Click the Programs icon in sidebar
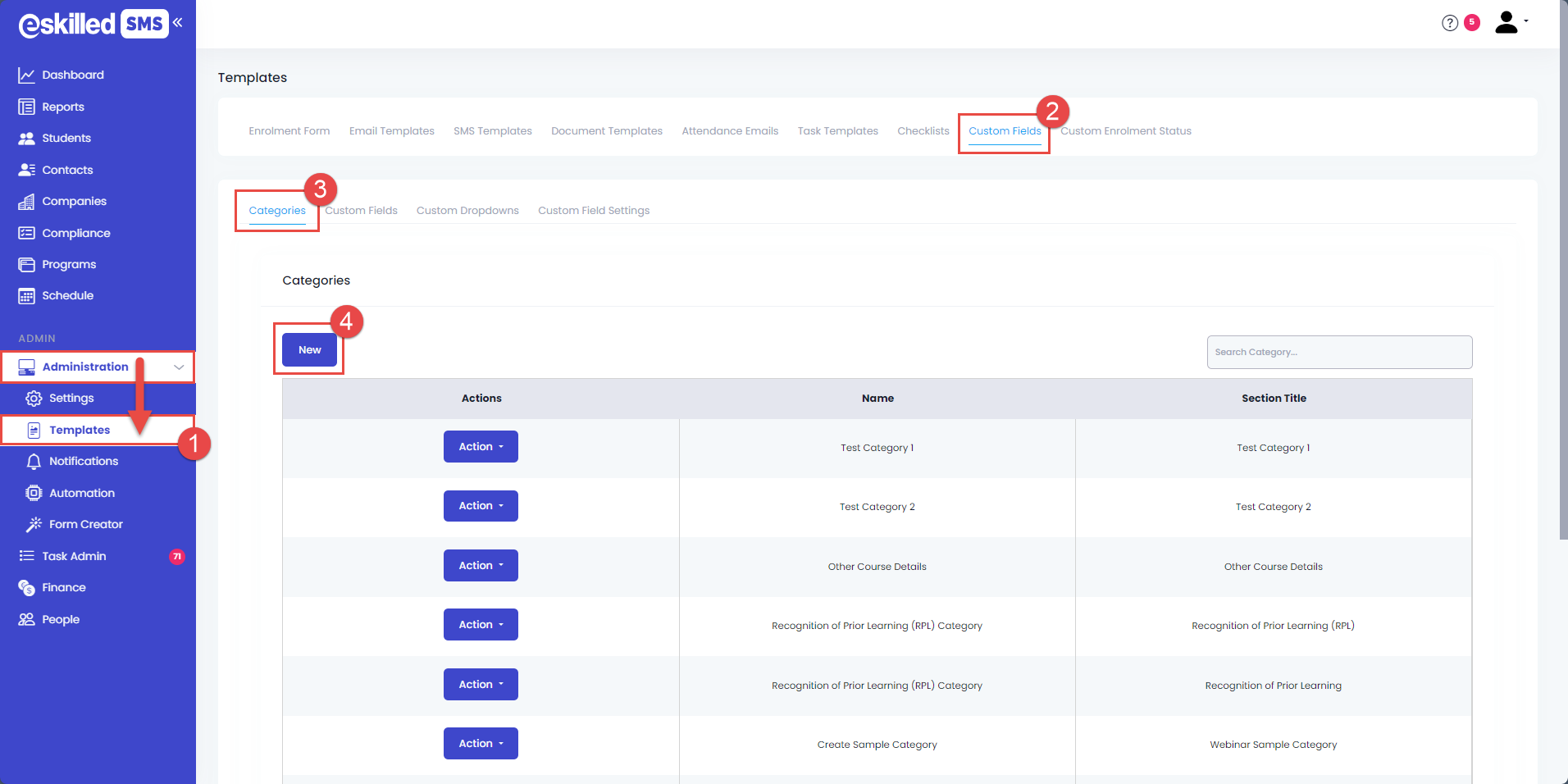This screenshot has width=1568, height=784. tap(26, 265)
